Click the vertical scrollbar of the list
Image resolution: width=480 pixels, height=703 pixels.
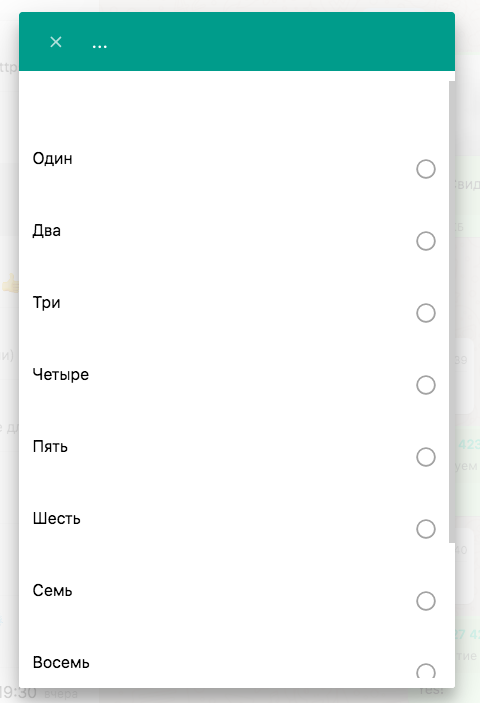tap(452, 312)
